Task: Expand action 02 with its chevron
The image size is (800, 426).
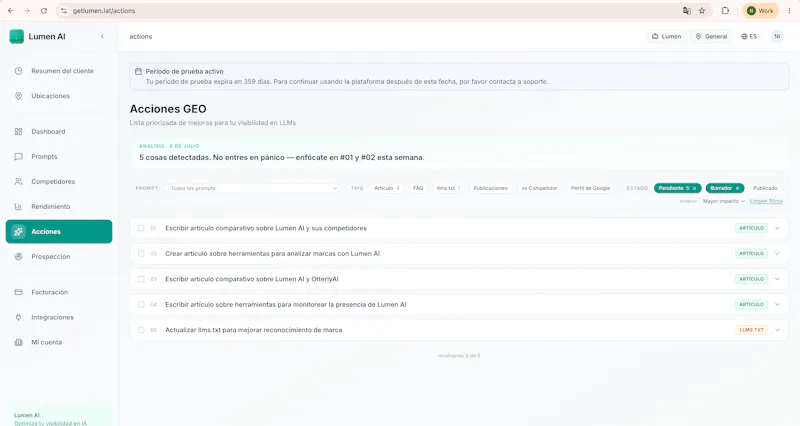Action: coord(777,254)
